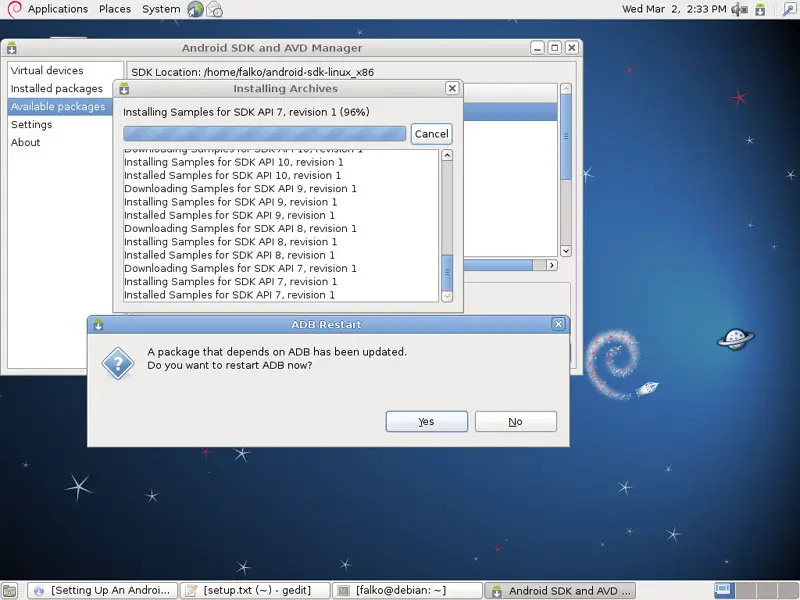The height and width of the screenshot is (600, 800).
Task: Open the Places menu
Action: (x=115, y=9)
